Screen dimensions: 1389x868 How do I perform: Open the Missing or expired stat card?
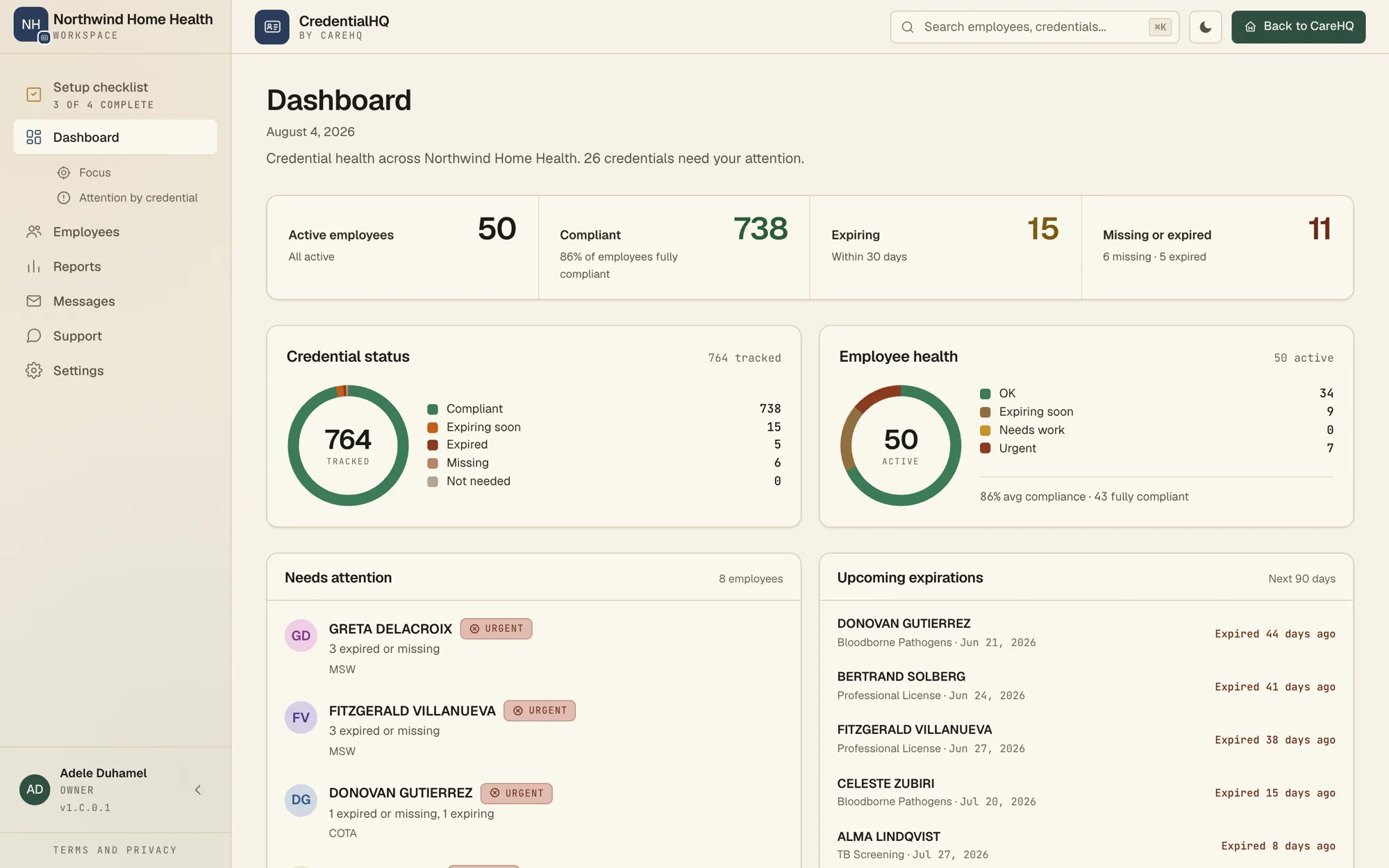tap(1217, 247)
